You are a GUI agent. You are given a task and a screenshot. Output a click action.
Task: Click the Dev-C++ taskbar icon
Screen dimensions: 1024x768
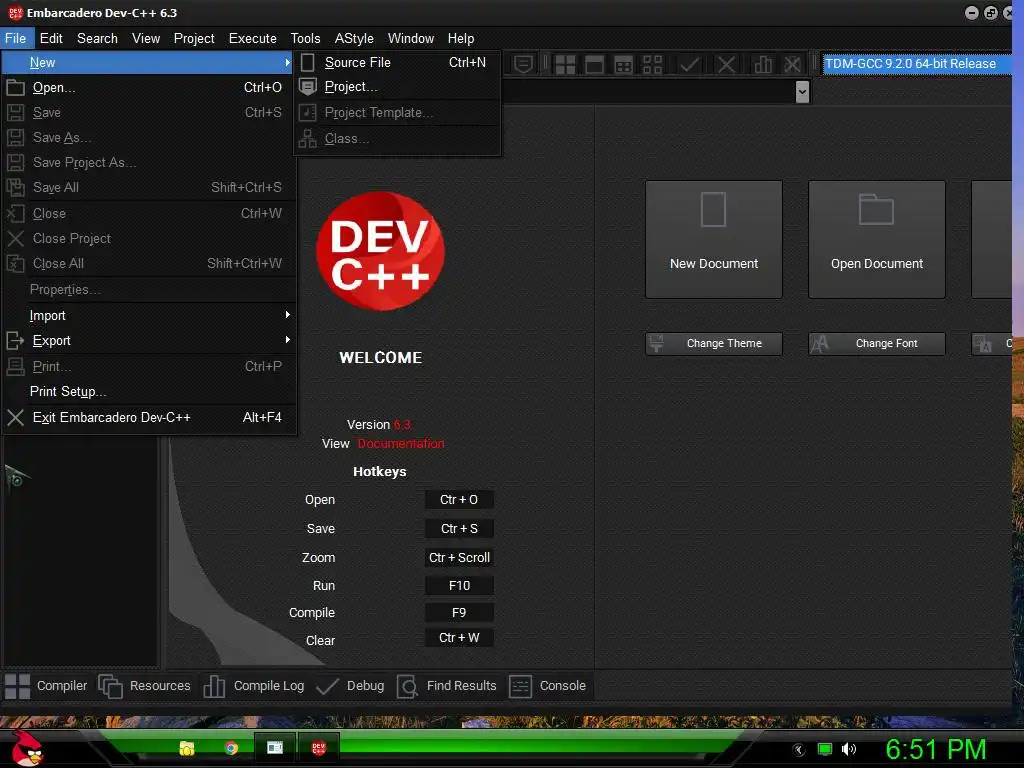[x=319, y=748]
